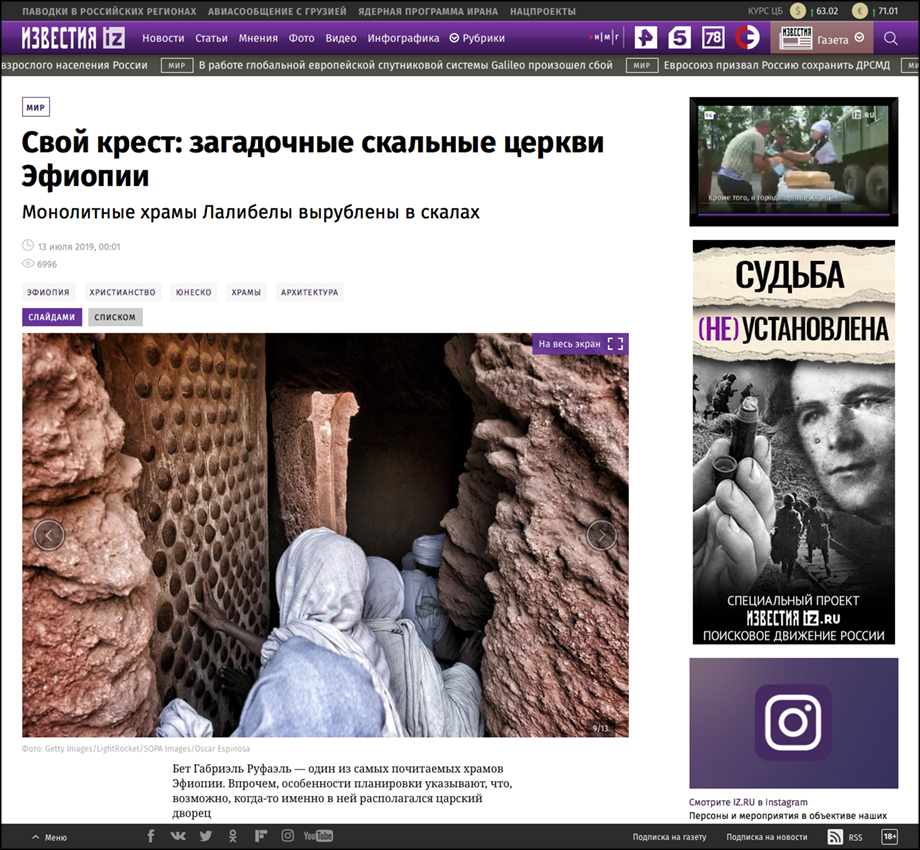Open the Channel 5 icon
The width and height of the screenshot is (920, 850).
[x=679, y=38]
